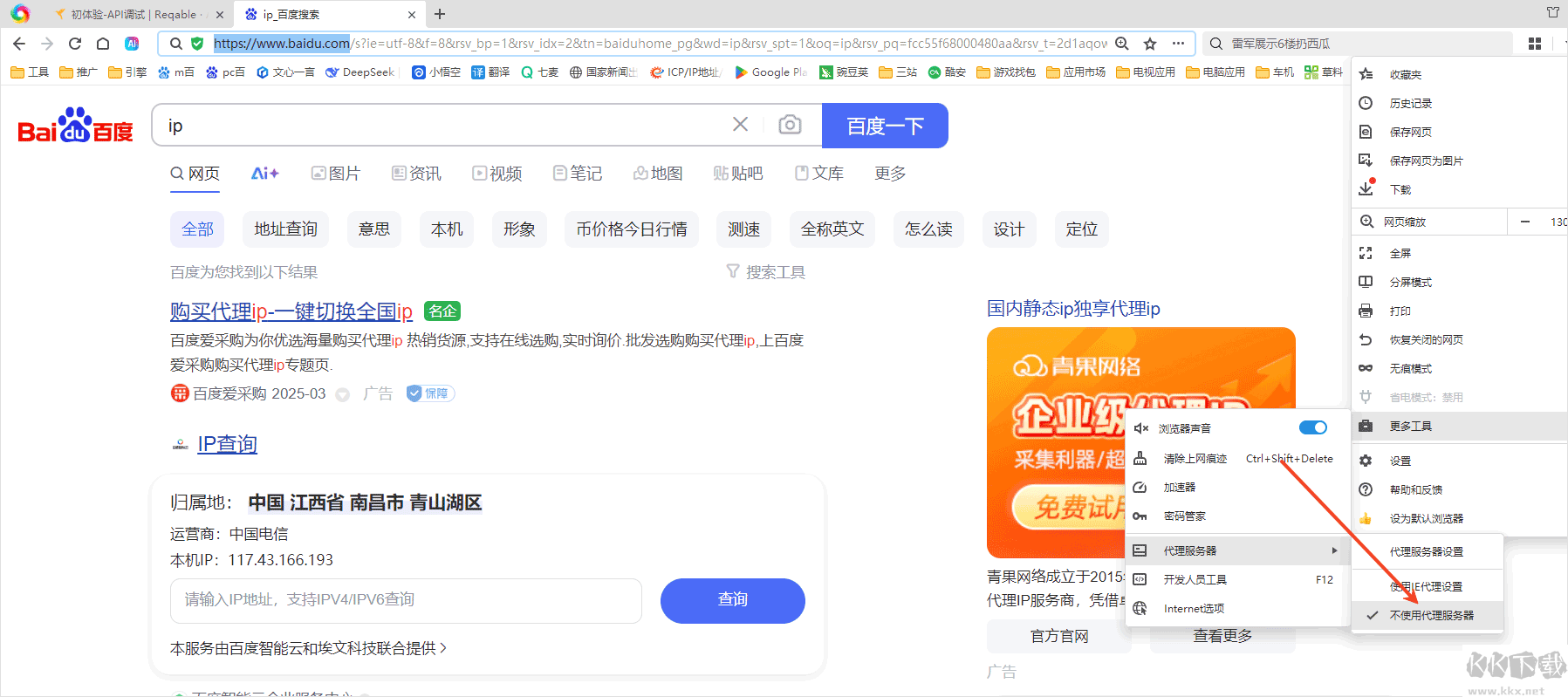
Task: Open Internet options entry
Action: tap(1238, 609)
